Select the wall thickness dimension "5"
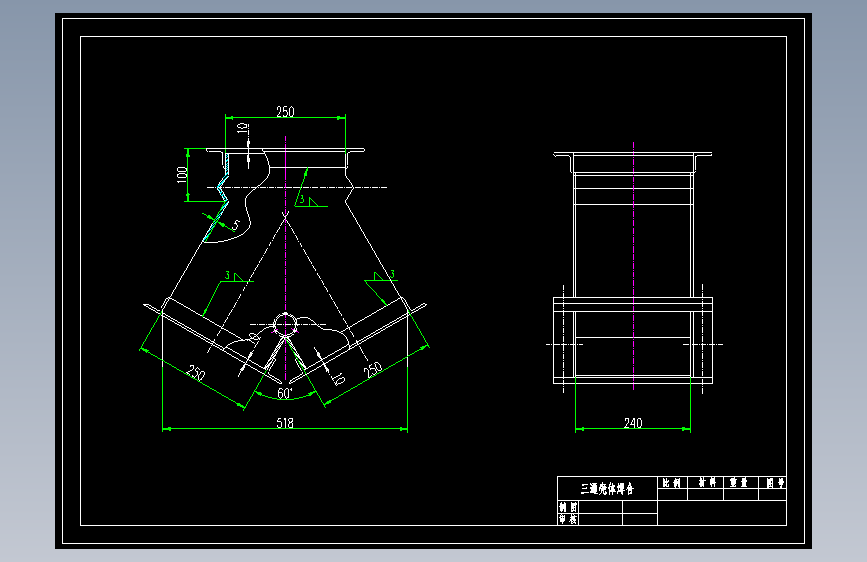 click(x=236, y=225)
